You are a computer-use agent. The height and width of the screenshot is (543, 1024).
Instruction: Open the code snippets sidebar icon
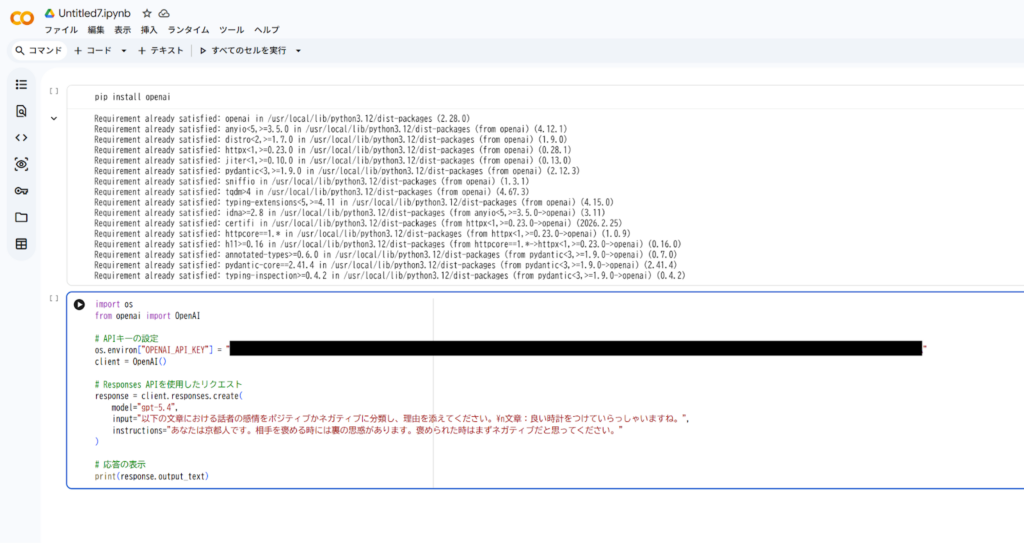tap(22, 138)
